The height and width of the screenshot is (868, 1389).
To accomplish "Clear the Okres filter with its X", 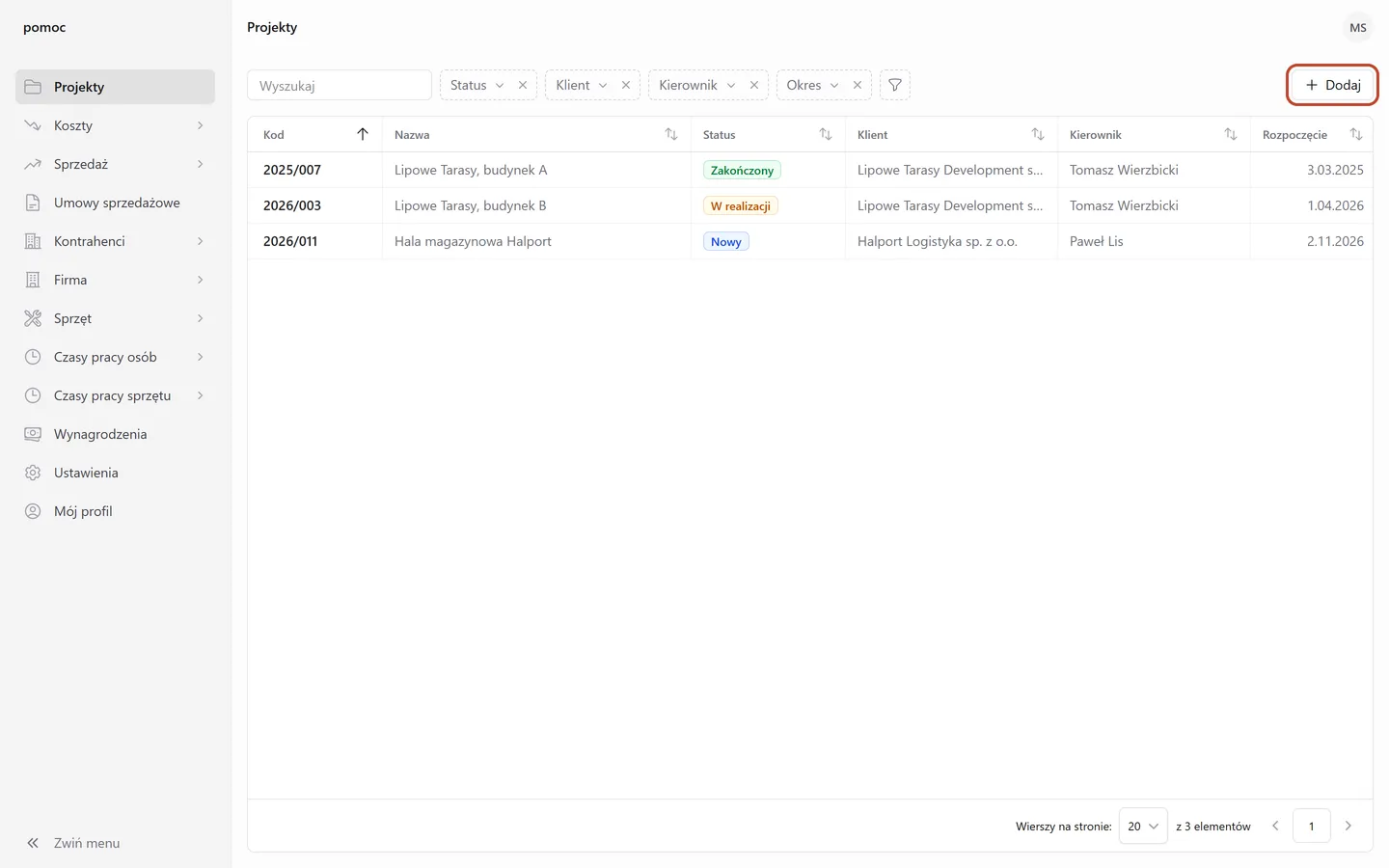I will (x=858, y=85).
